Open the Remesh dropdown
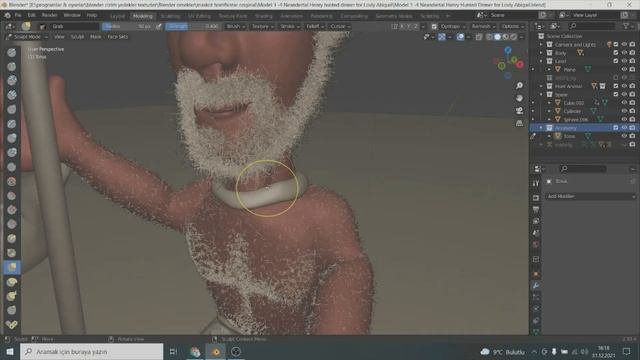The image size is (640, 360). coord(483,26)
